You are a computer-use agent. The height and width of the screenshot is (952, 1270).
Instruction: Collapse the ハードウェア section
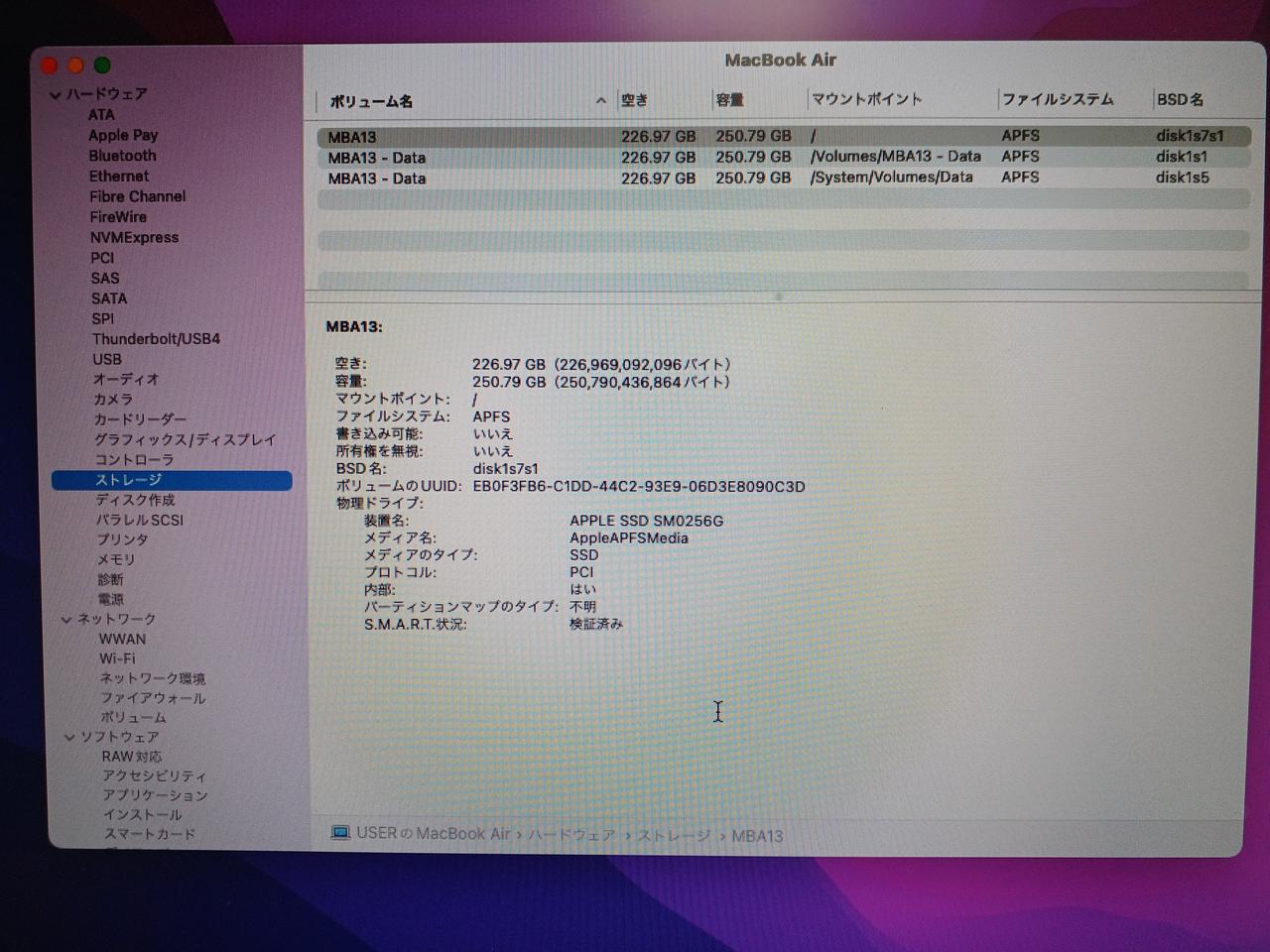56,95
